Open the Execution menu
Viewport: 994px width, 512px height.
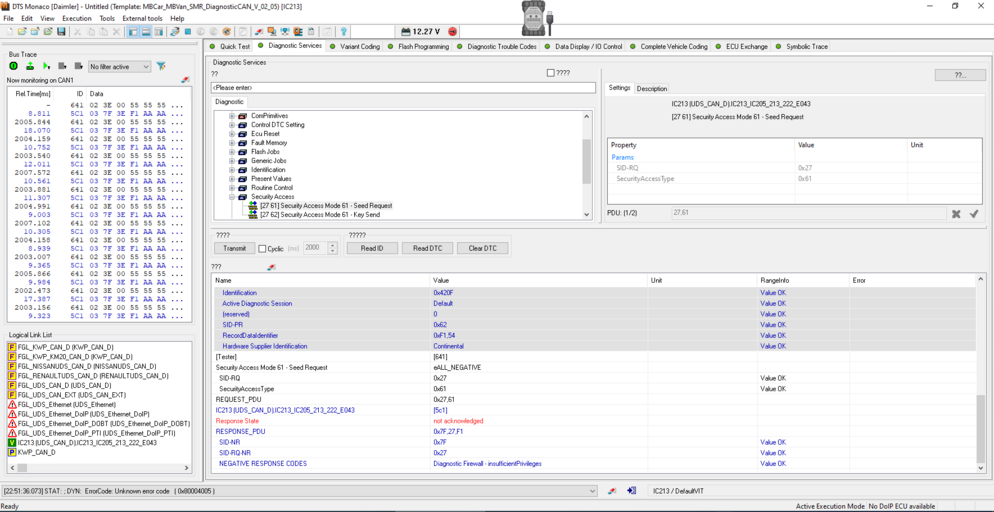[x=77, y=18]
